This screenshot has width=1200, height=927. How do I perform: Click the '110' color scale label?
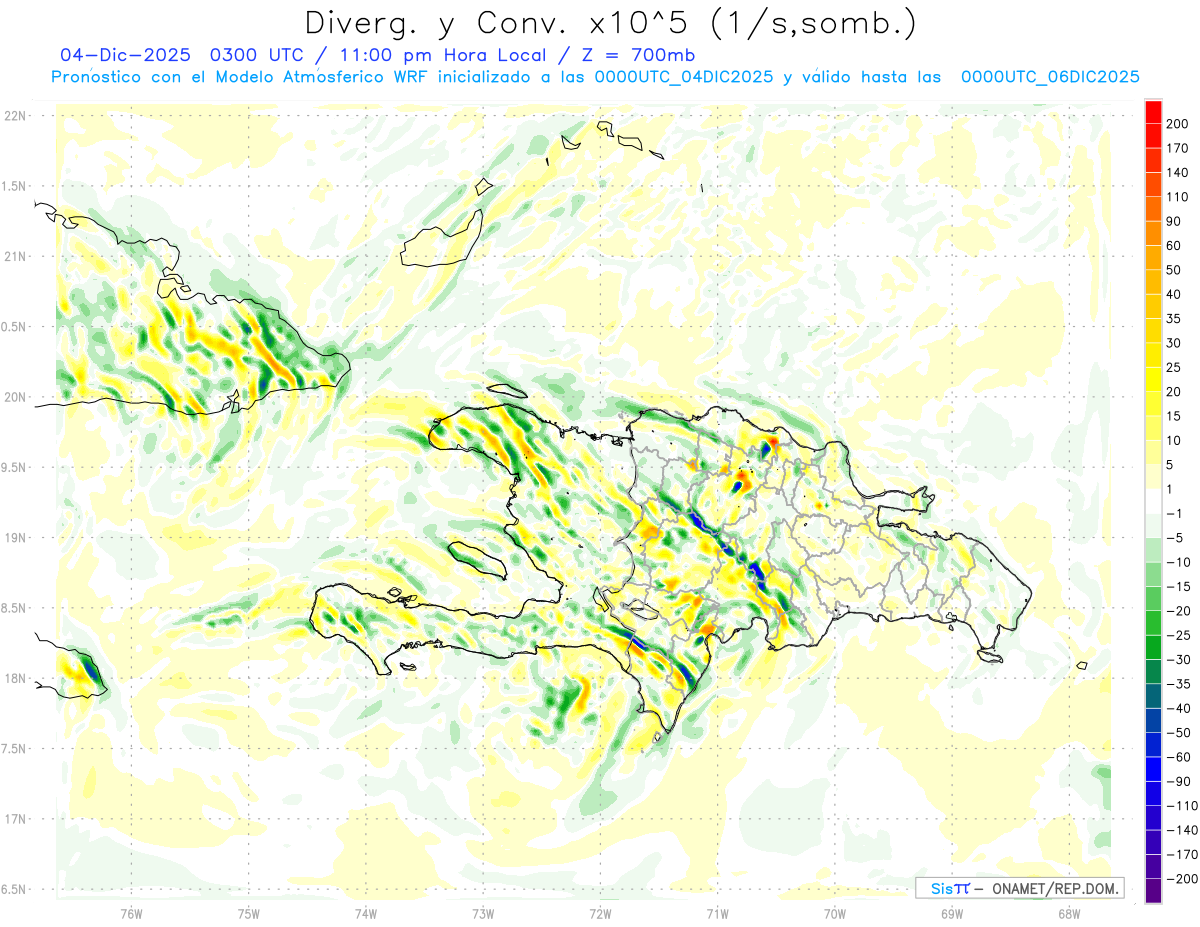[x=1179, y=197]
